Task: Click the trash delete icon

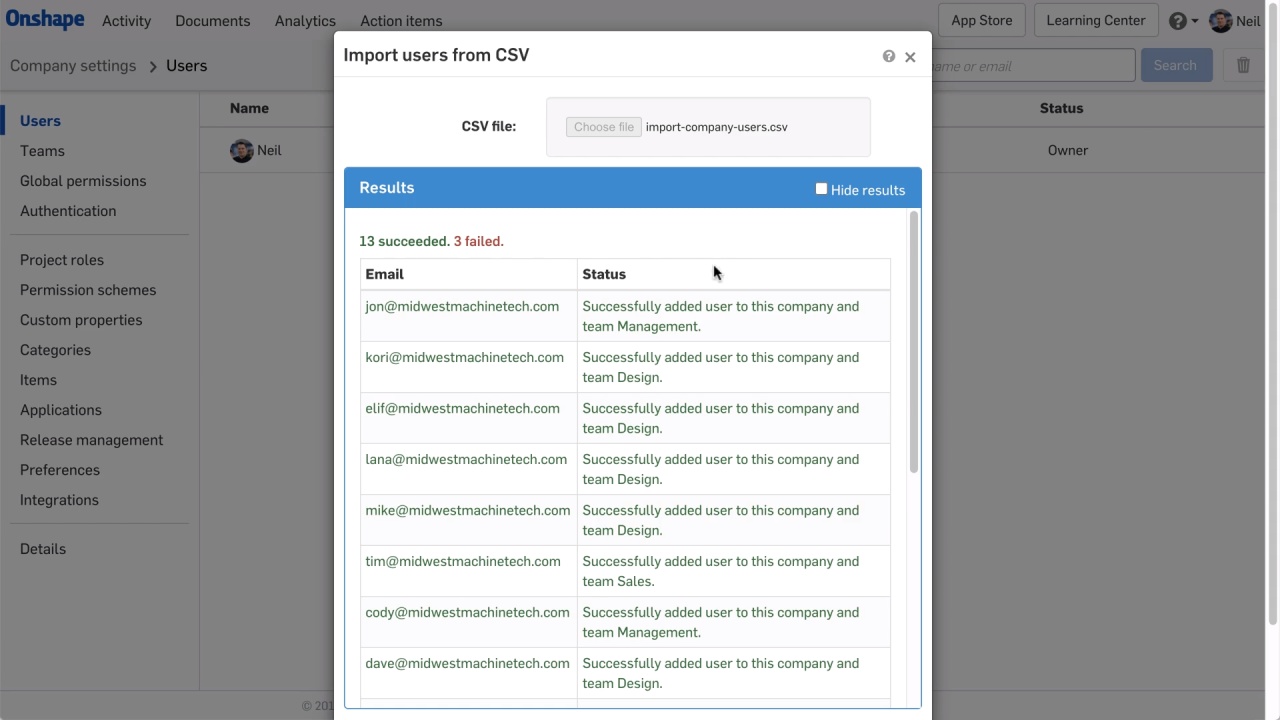Action: tap(1243, 65)
